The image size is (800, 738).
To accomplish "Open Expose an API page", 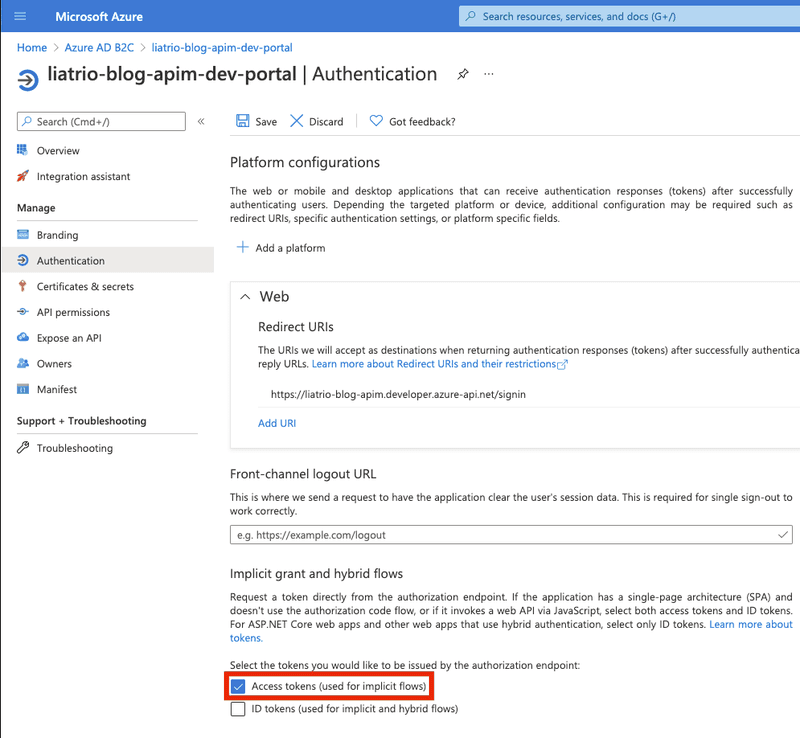I will [x=69, y=338].
